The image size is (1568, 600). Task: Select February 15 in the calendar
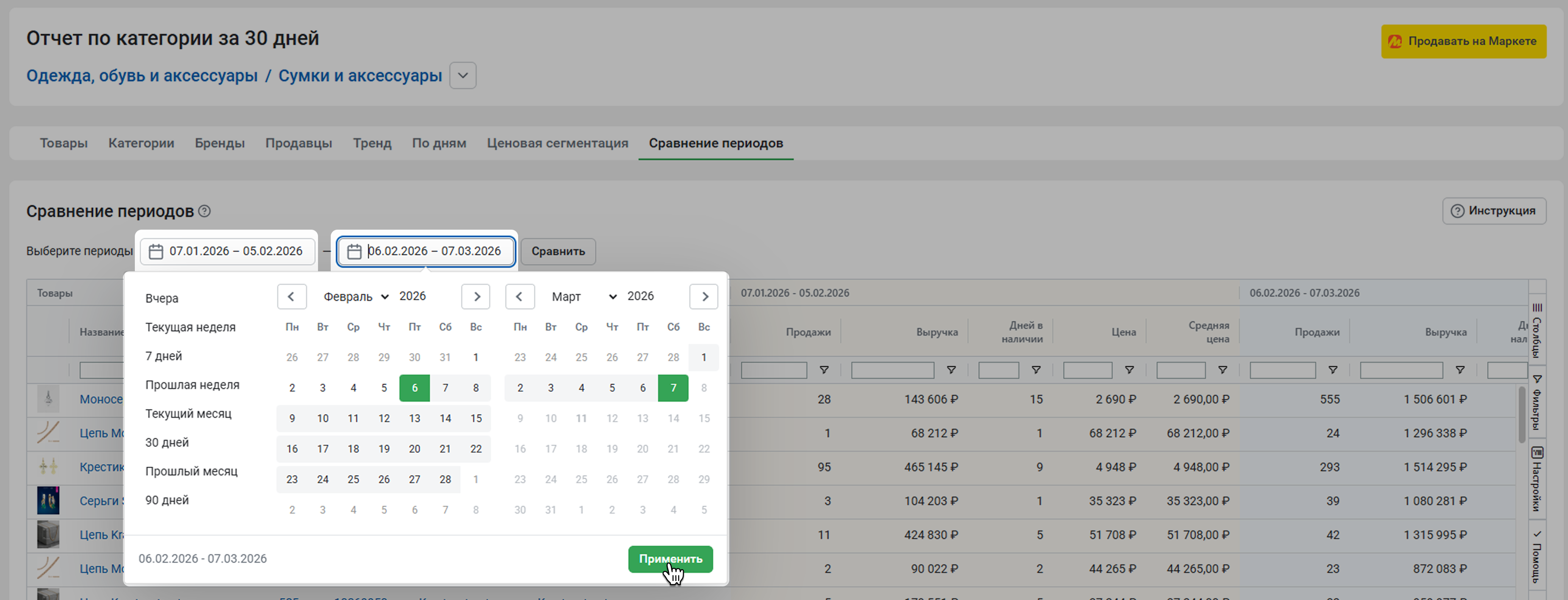(x=475, y=418)
